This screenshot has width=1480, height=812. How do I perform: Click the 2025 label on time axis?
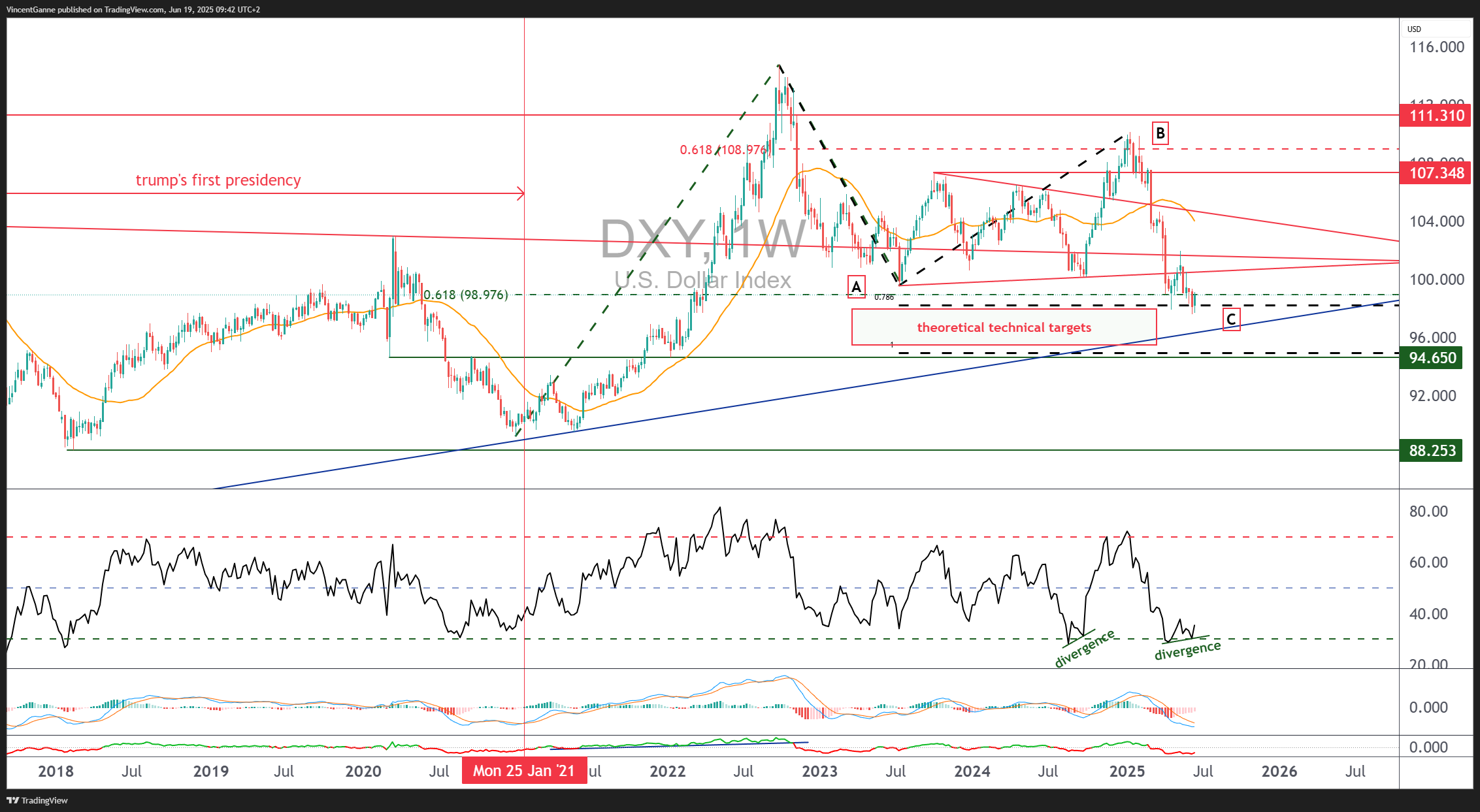coord(1127,771)
